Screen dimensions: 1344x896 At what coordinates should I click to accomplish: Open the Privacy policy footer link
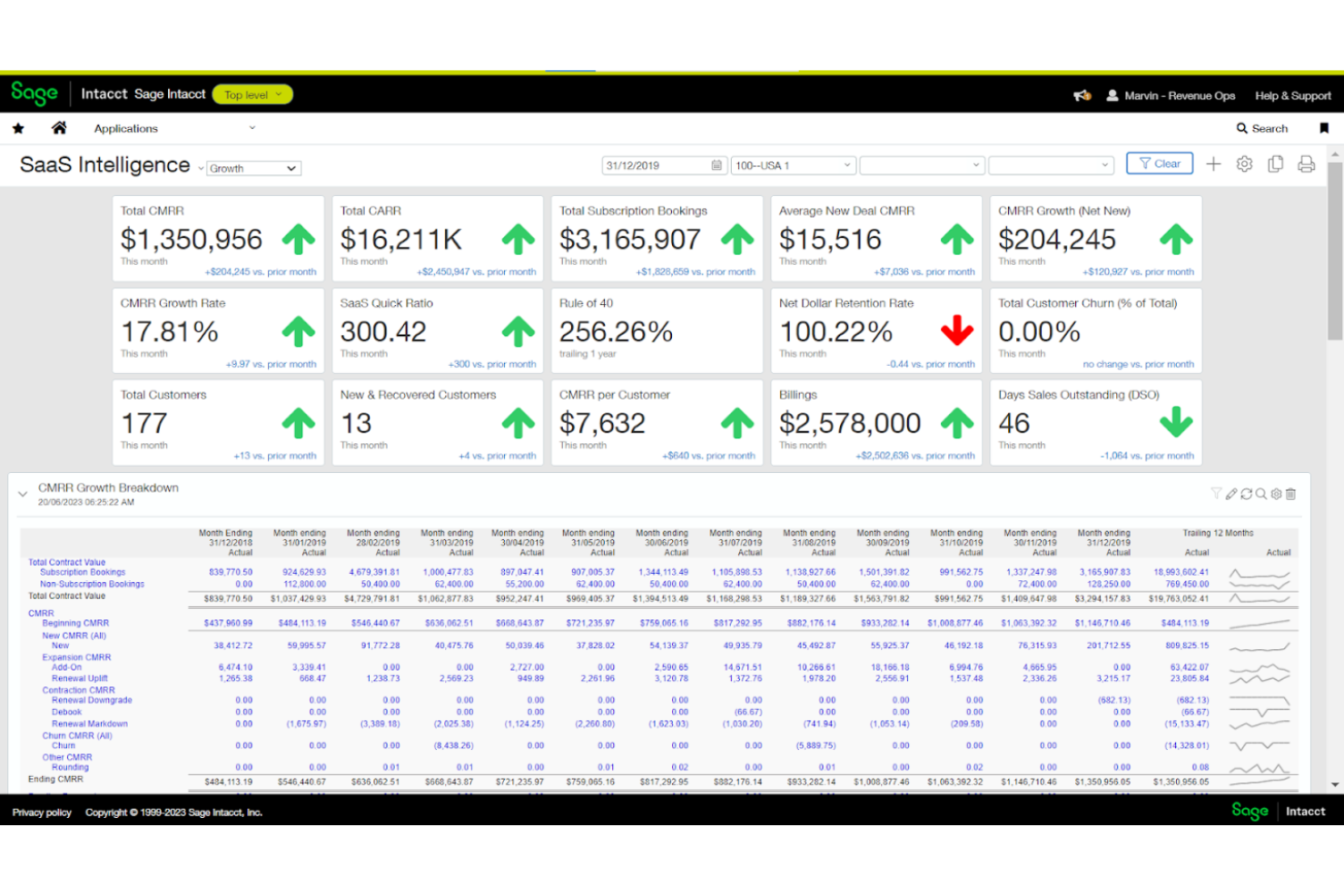coord(42,812)
